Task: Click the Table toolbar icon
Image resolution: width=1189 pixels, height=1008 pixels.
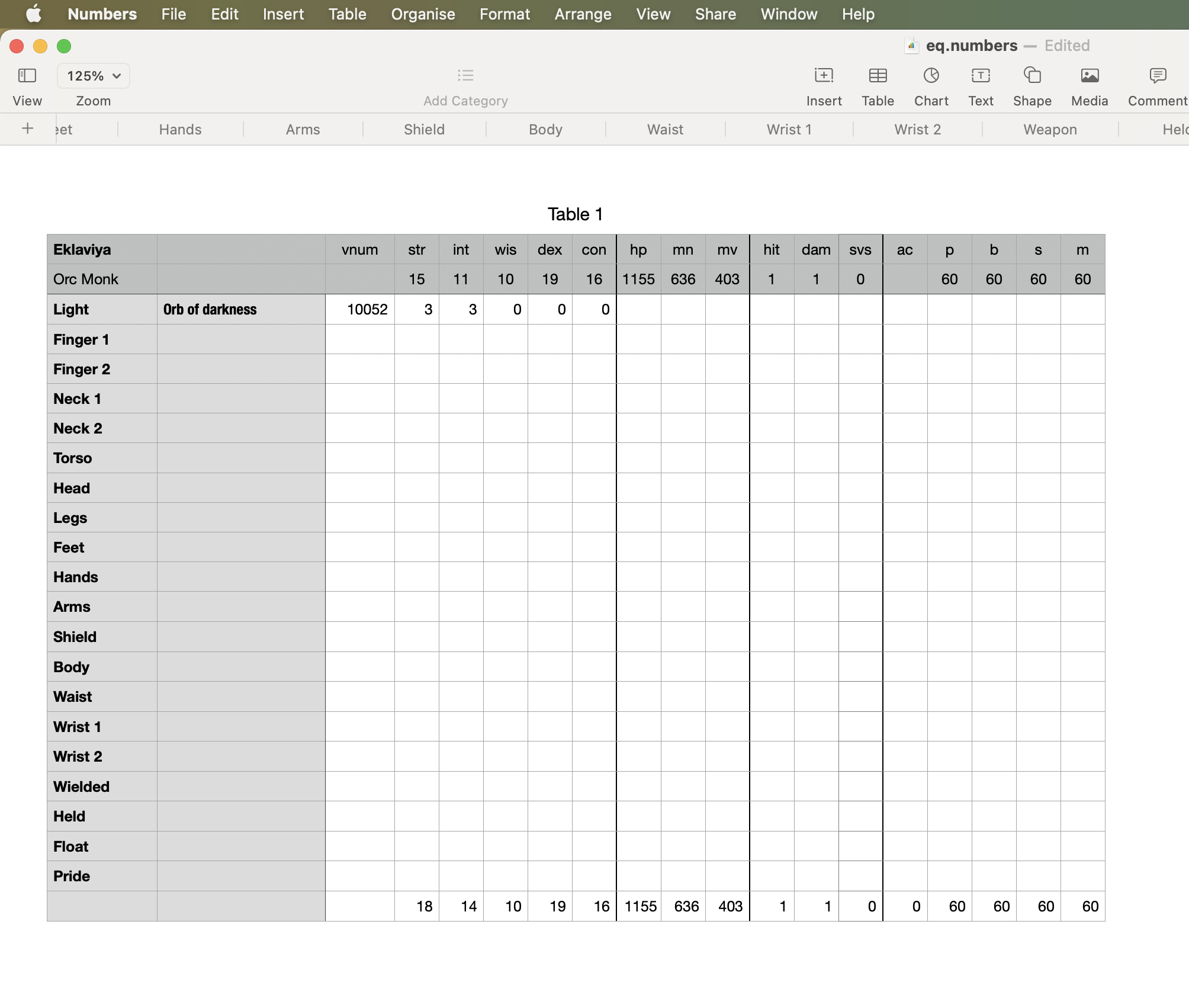Action: tap(878, 76)
